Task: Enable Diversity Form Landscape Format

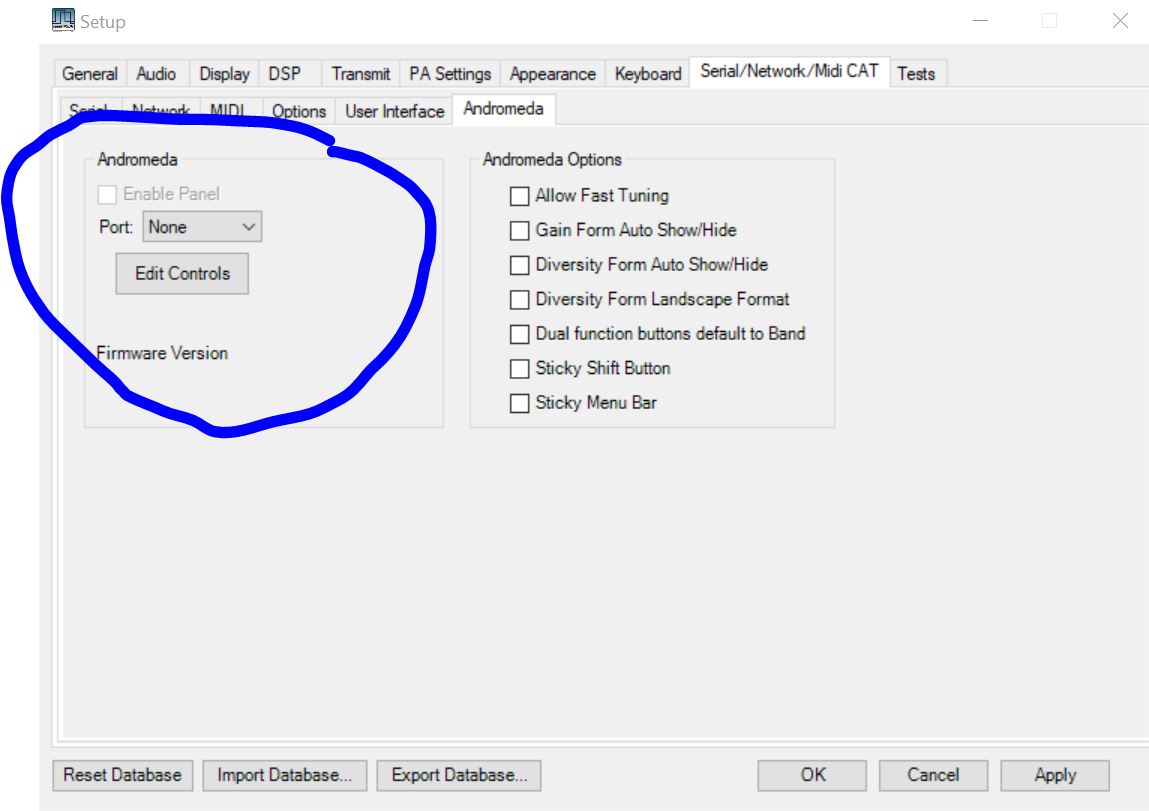Action: pyautogui.click(x=519, y=300)
